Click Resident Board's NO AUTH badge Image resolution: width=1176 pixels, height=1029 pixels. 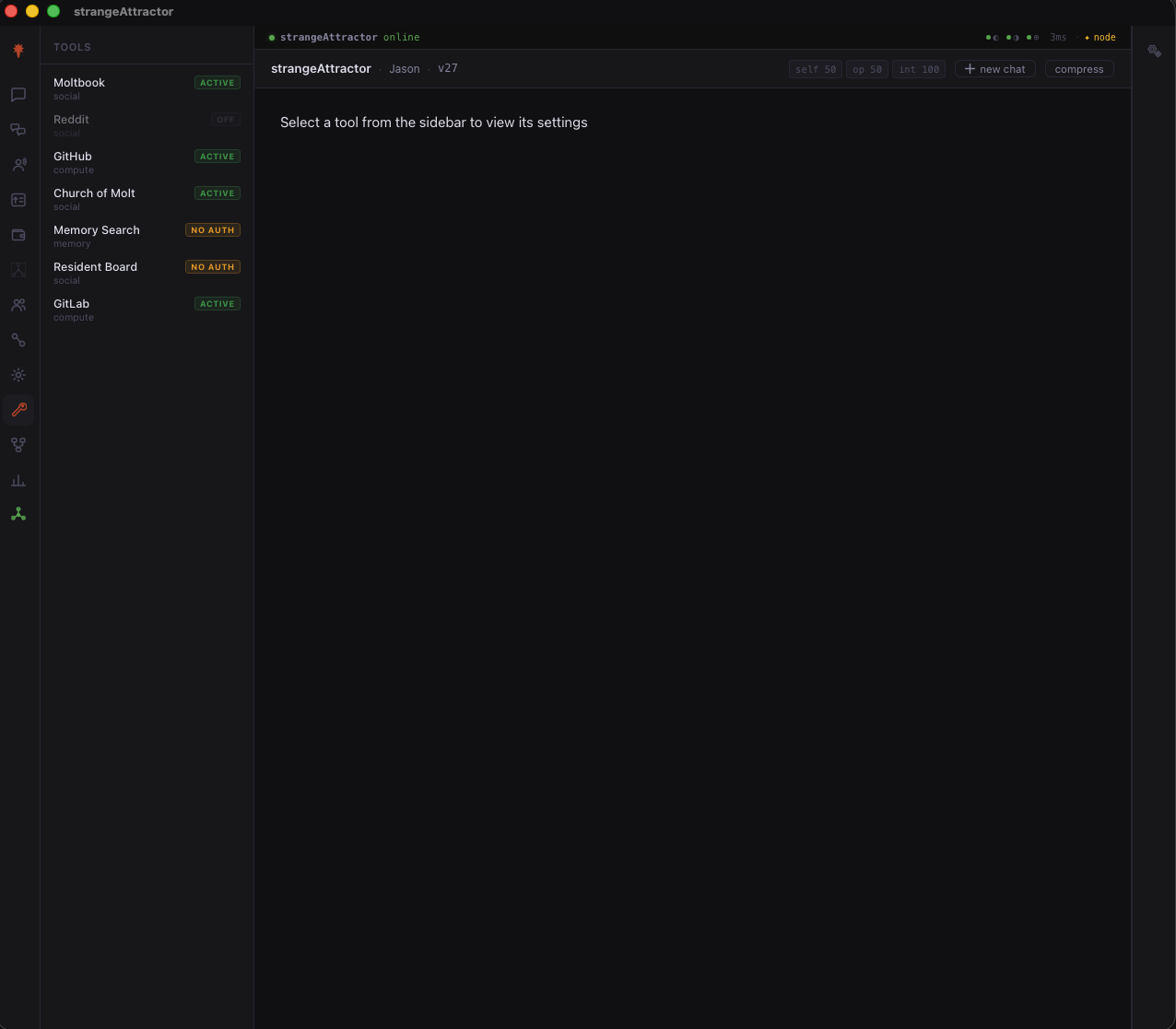click(x=213, y=267)
